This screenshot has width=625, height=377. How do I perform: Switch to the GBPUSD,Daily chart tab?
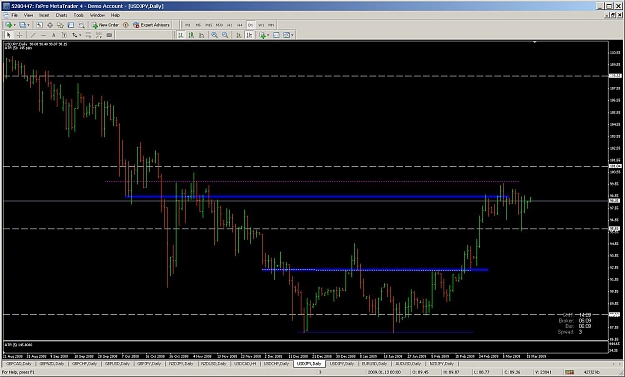click(117, 364)
